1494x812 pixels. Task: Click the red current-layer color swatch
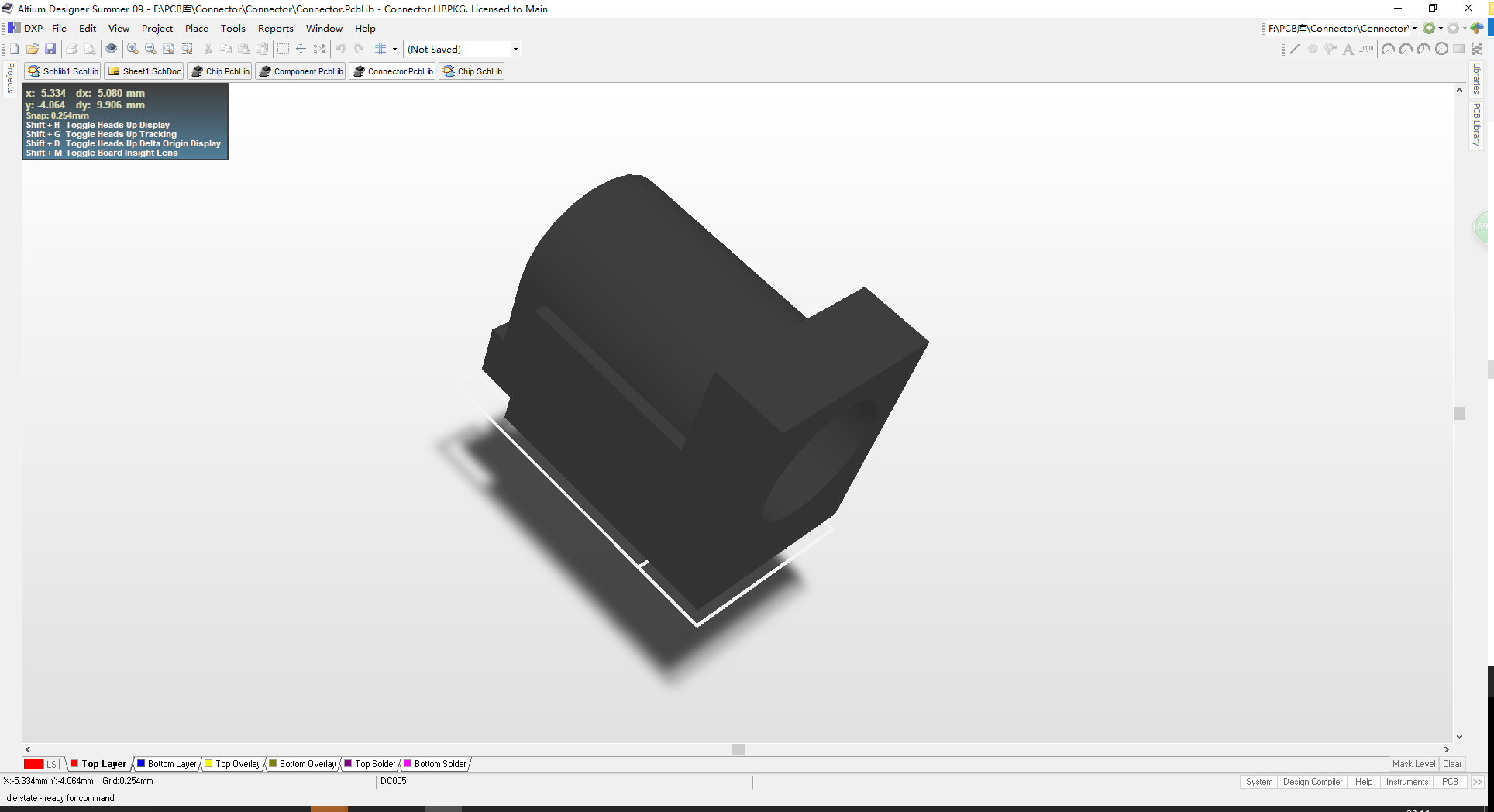pyautogui.click(x=33, y=764)
